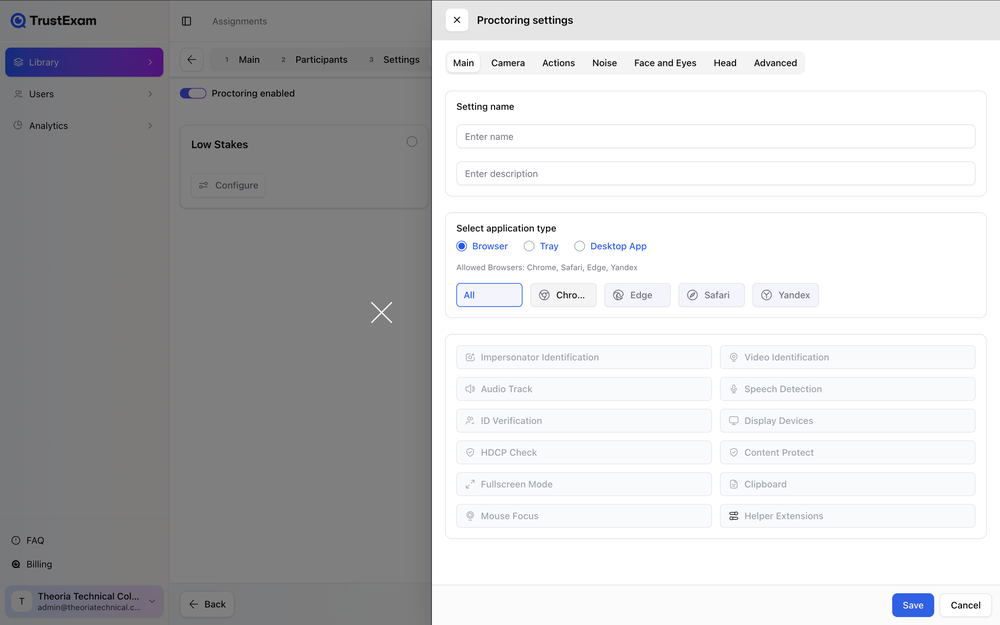Click the Enter name field
This screenshot has width=1000, height=625.
[x=716, y=136]
